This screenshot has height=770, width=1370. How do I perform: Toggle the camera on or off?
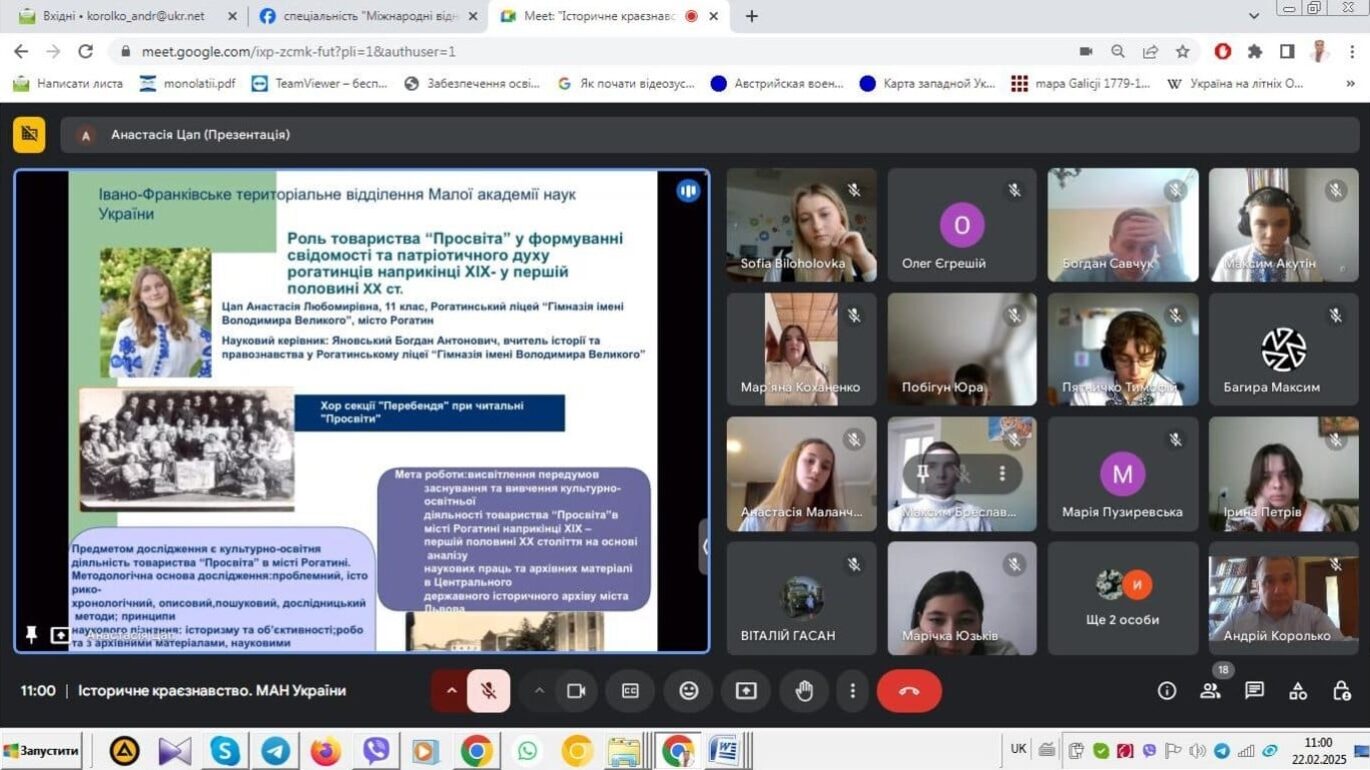[x=576, y=691]
